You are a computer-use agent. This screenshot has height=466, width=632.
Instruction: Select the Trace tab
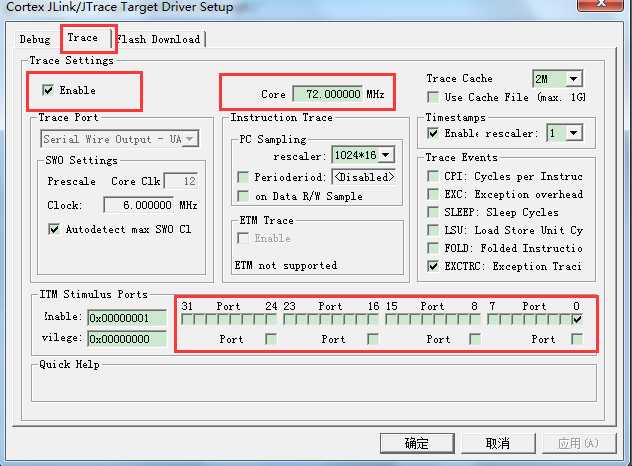[x=83, y=37]
